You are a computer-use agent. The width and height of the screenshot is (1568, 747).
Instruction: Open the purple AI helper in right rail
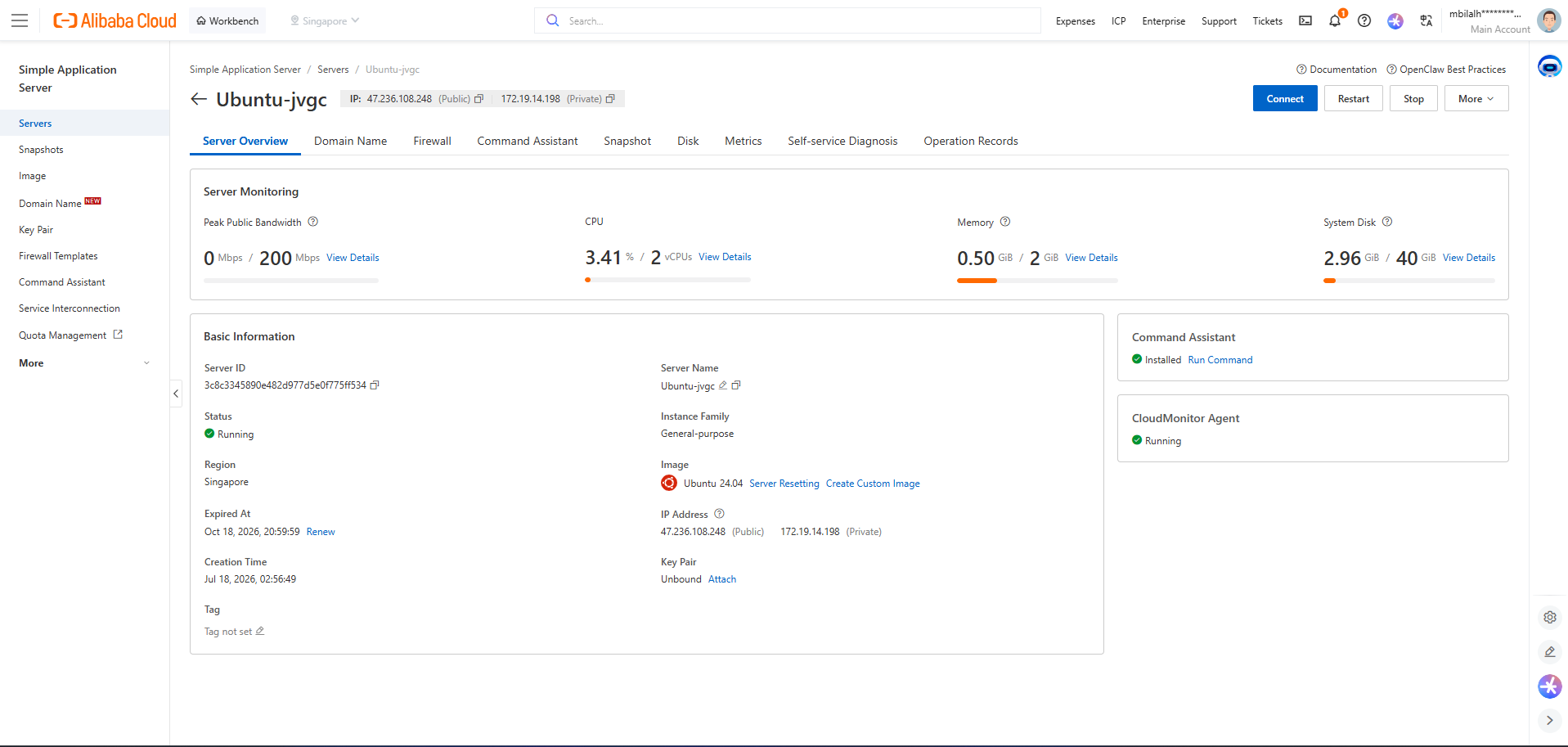[1550, 686]
